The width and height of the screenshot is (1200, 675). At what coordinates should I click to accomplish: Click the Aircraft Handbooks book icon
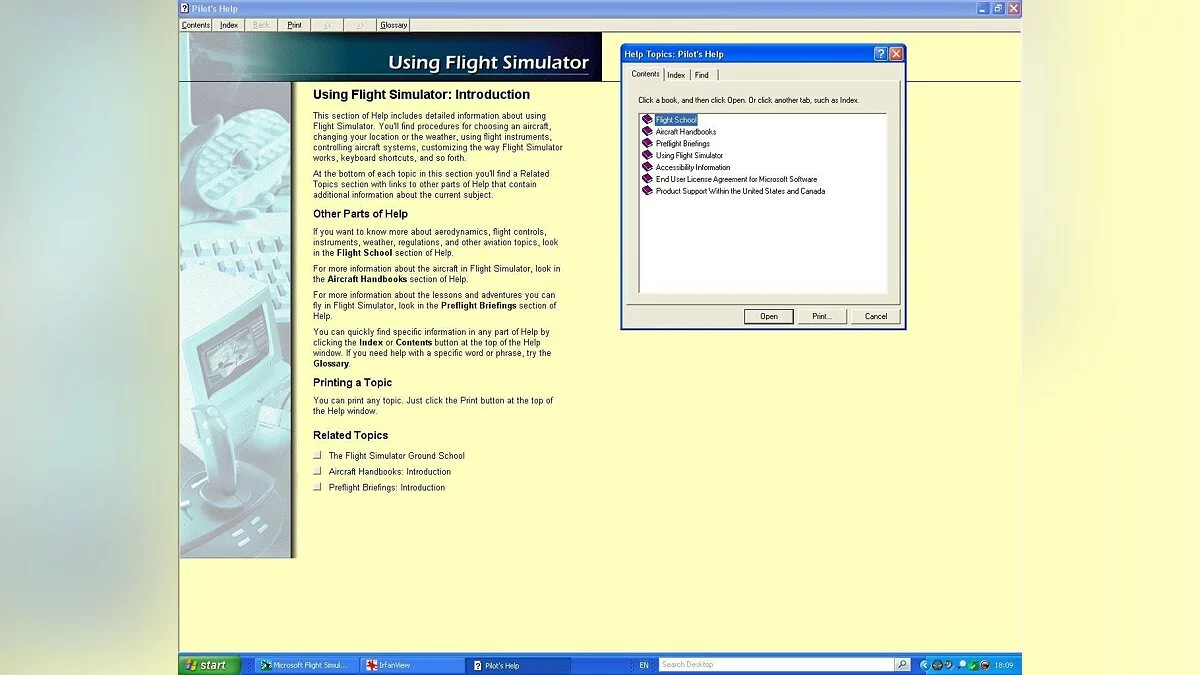click(x=647, y=132)
